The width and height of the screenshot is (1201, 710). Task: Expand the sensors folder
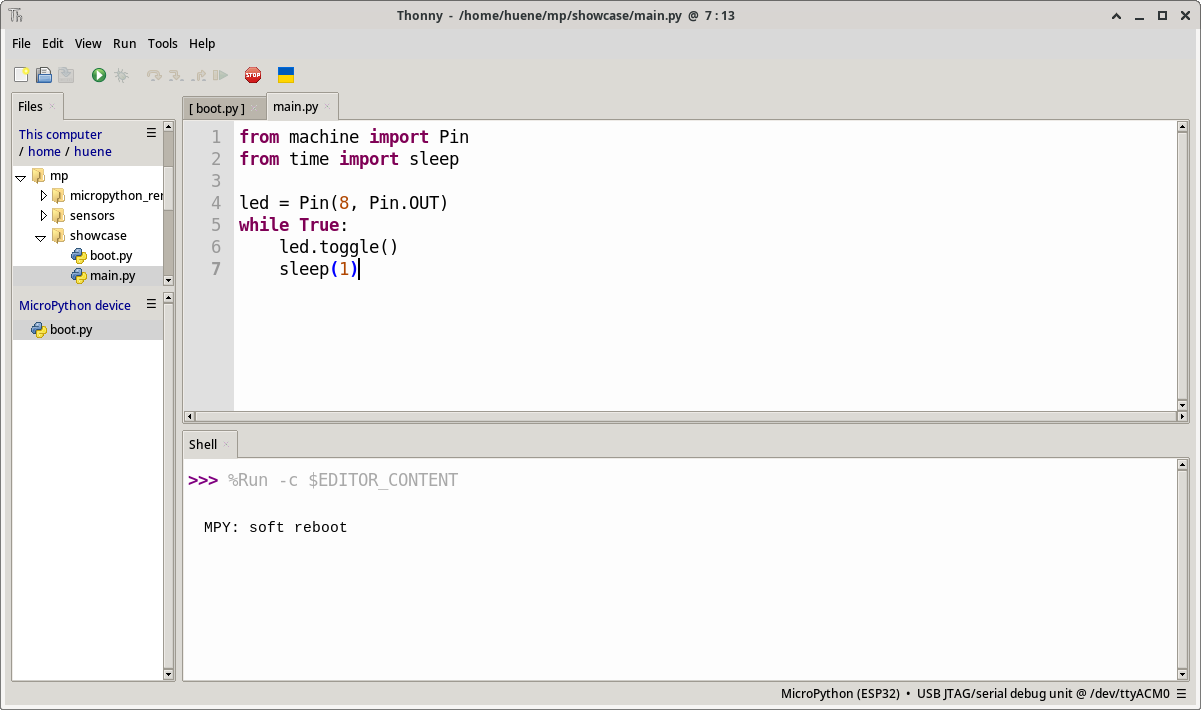tap(43, 216)
